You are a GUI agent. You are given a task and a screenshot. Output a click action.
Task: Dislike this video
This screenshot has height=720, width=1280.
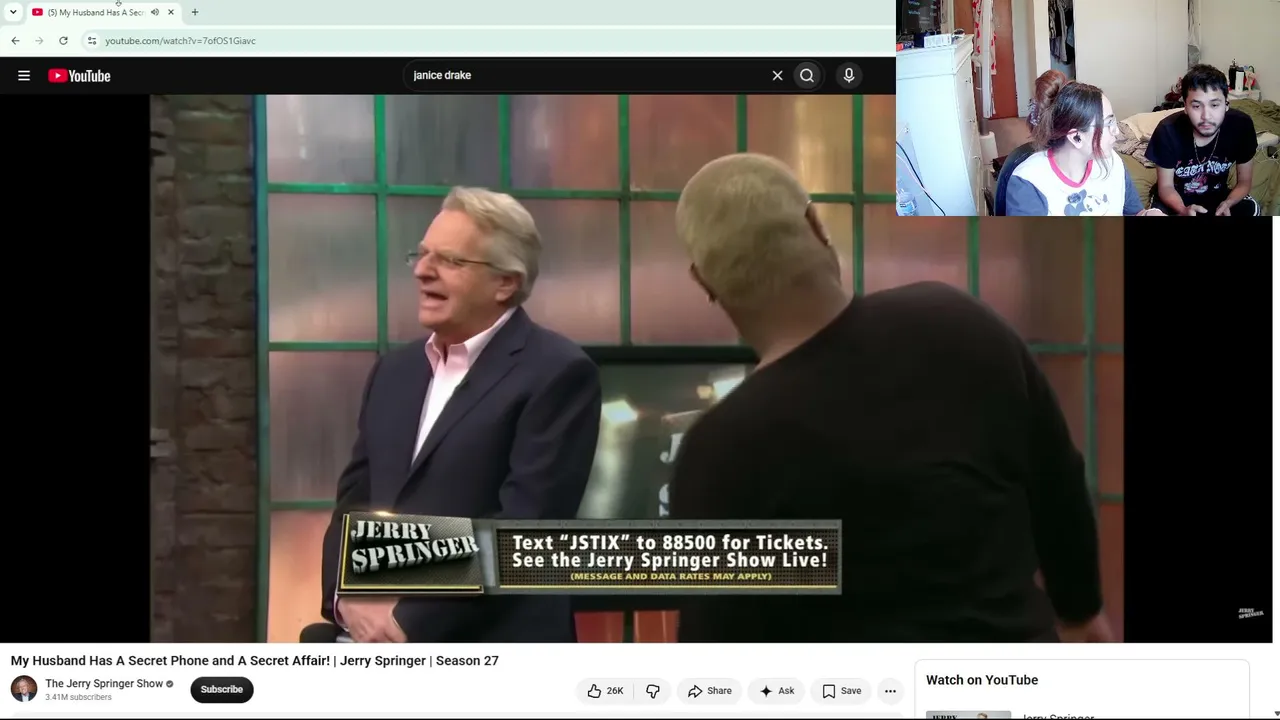tap(653, 691)
